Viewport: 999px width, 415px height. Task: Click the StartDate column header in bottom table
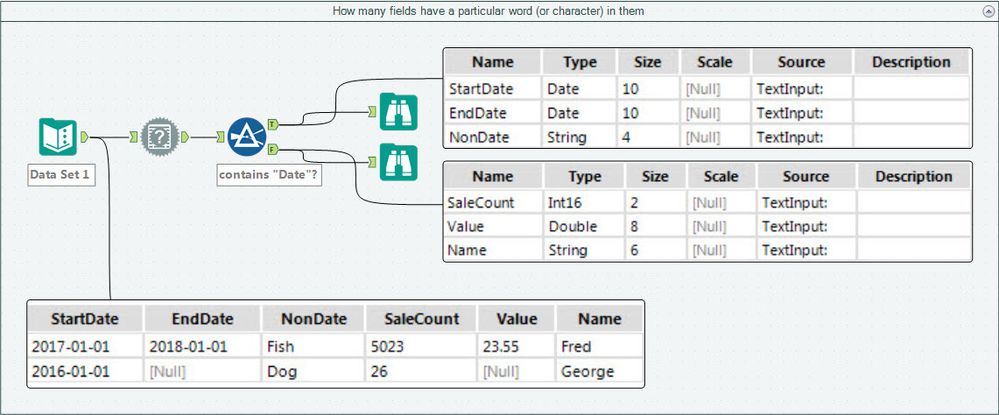(x=85, y=319)
